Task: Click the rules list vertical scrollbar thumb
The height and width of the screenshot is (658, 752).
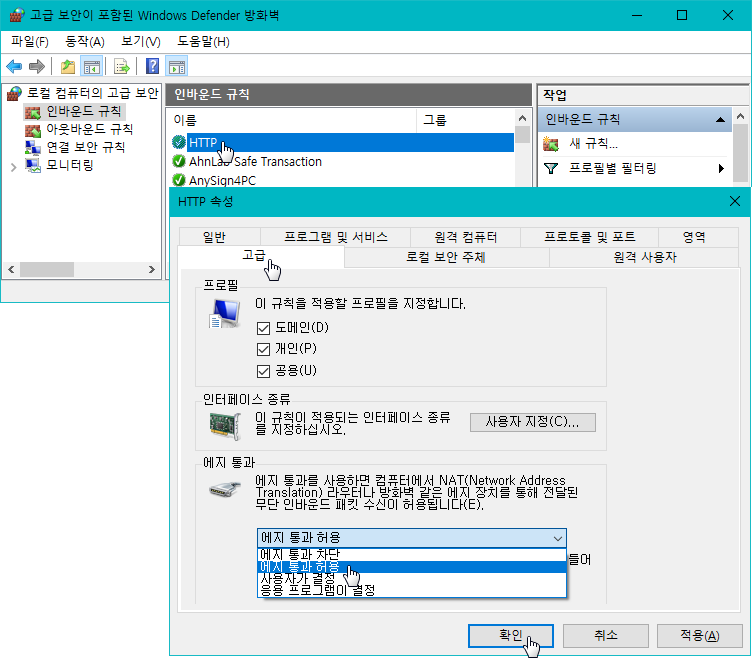Action: point(522,134)
